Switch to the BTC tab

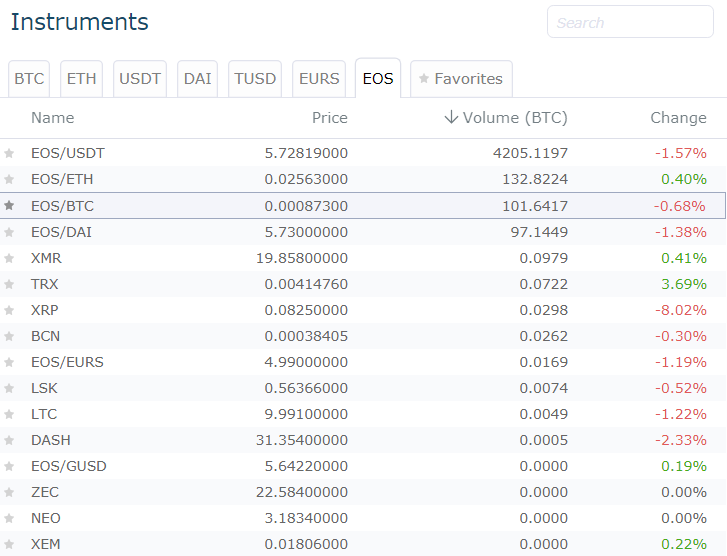tap(29, 79)
